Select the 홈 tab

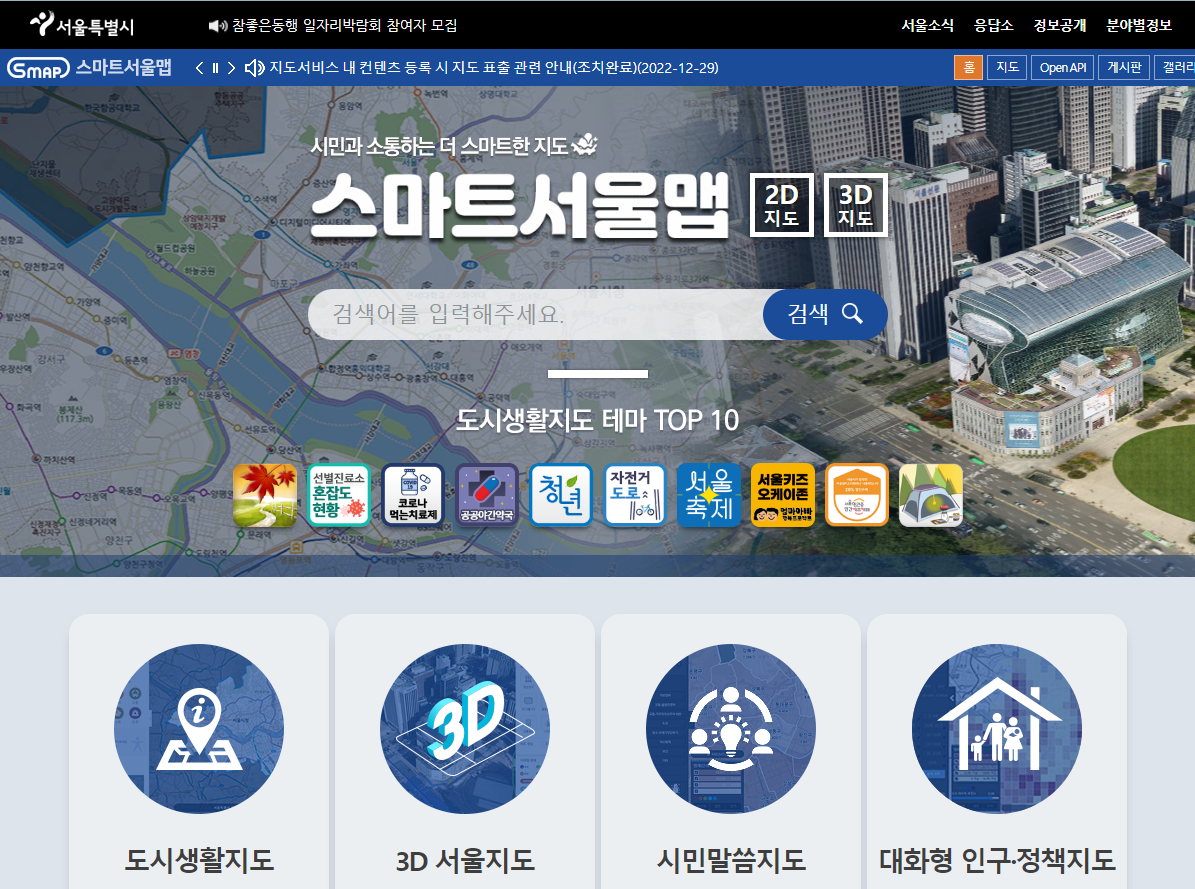969,67
